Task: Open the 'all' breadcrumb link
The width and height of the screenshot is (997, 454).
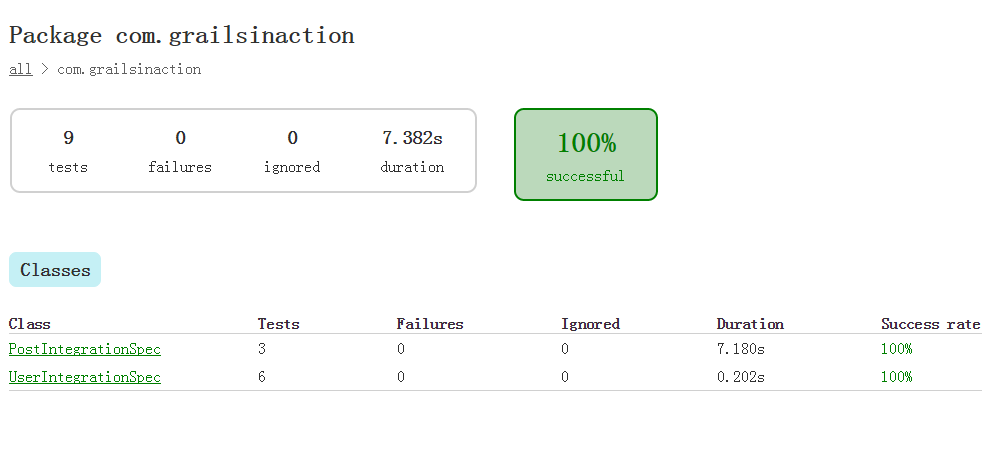Action: pyautogui.click(x=20, y=69)
